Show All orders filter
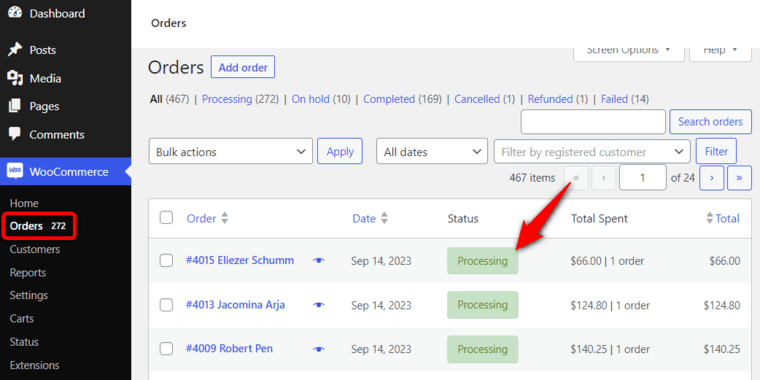This screenshot has width=760, height=380. 156,99
